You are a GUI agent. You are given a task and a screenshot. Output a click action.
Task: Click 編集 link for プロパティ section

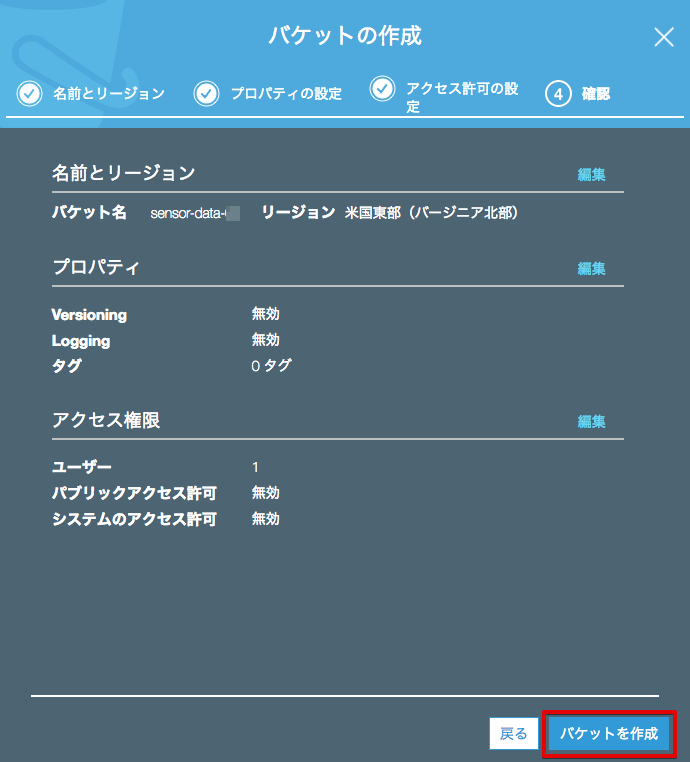(591, 268)
